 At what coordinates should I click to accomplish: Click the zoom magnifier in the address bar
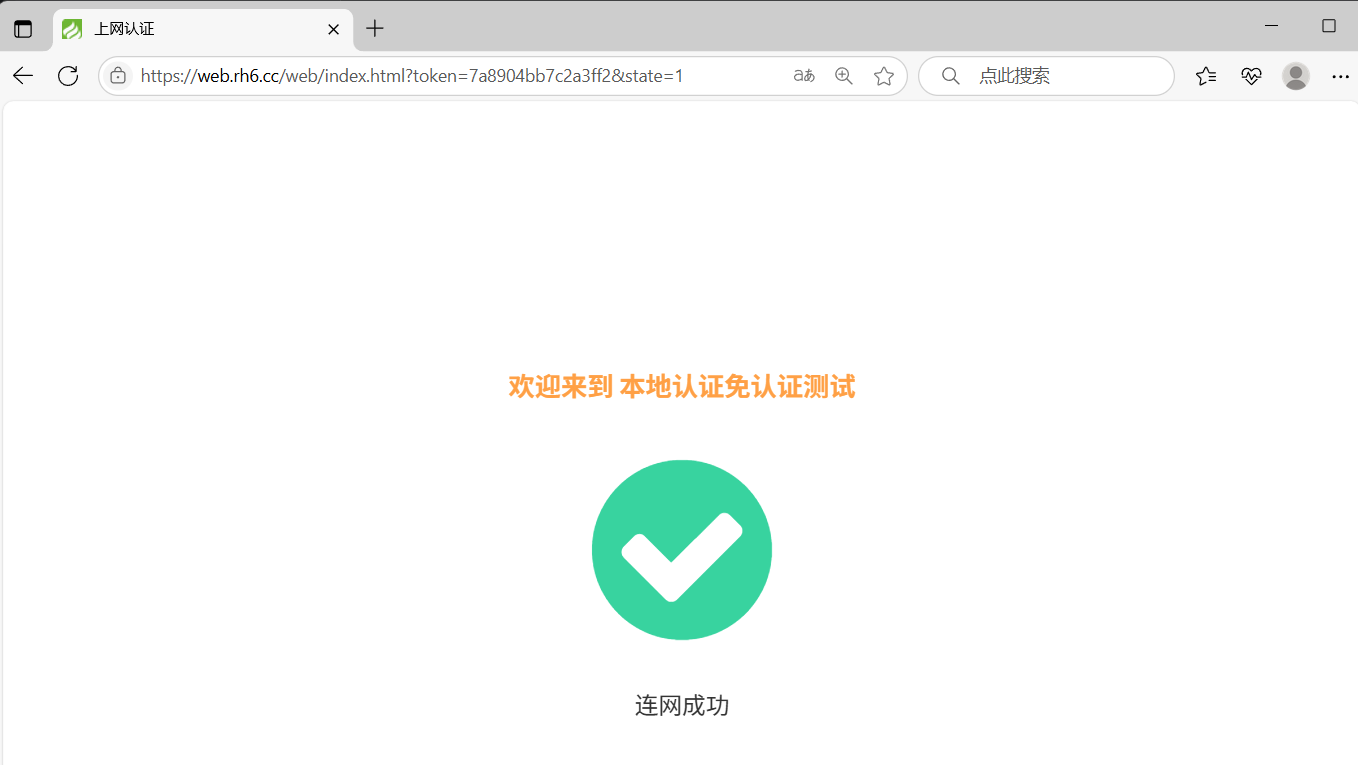[844, 76]
